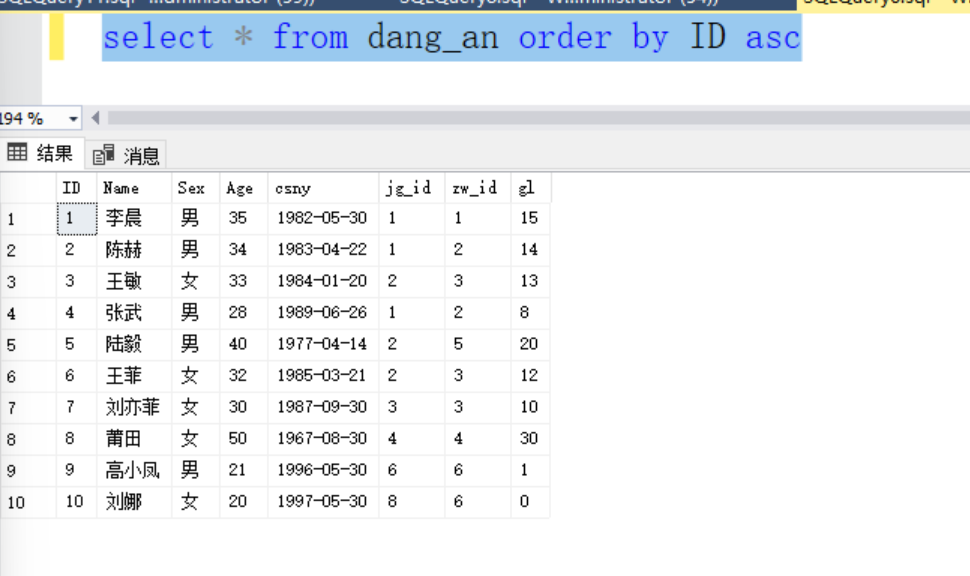This screenshot has width=970, height=576.
Task: Click the date cell 1984-01-20
Action: pyautogui.click(x=324, y=282)
